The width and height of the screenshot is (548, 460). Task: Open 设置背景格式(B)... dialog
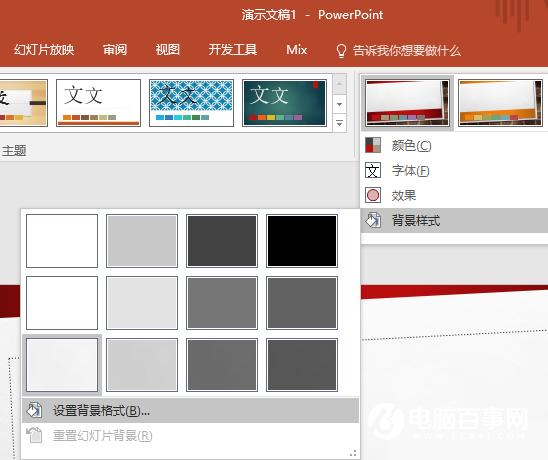190,410
